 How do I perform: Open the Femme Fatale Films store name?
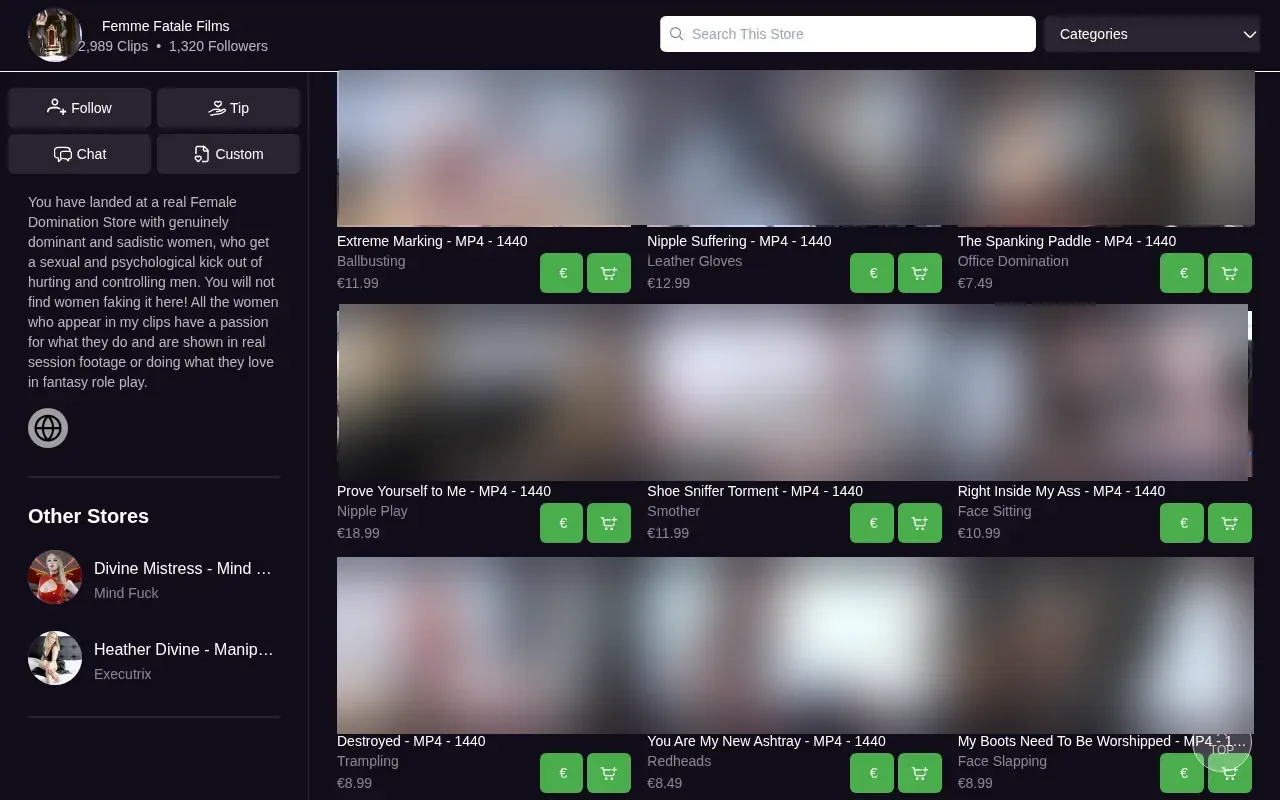pos(165,26)
